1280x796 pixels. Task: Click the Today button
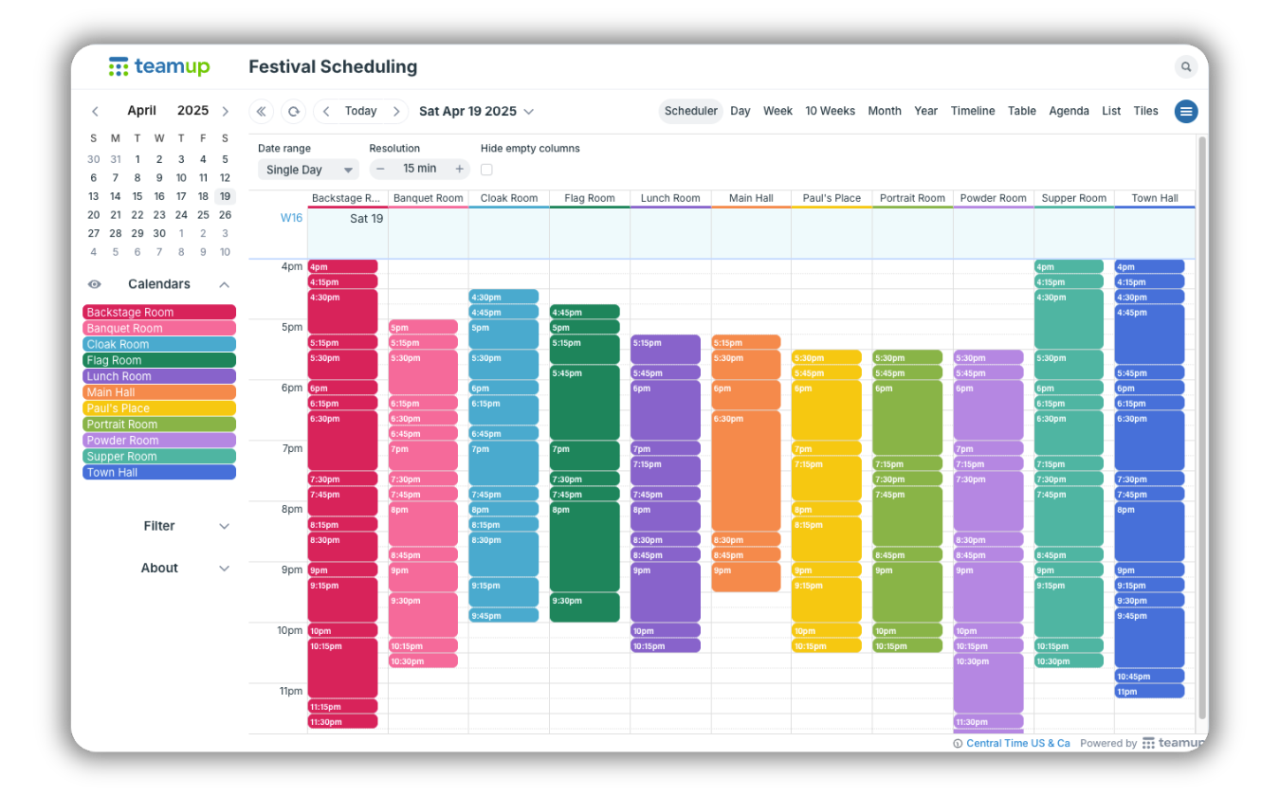click(x=361, y=111)
